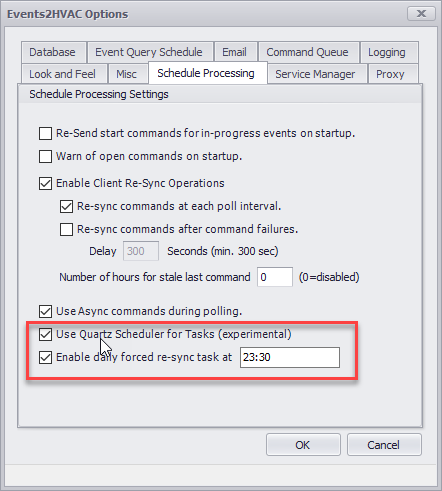442x491 pixels.
Task: Uncheck re-sync commands at each poll interval
Action: coord(66,206)
